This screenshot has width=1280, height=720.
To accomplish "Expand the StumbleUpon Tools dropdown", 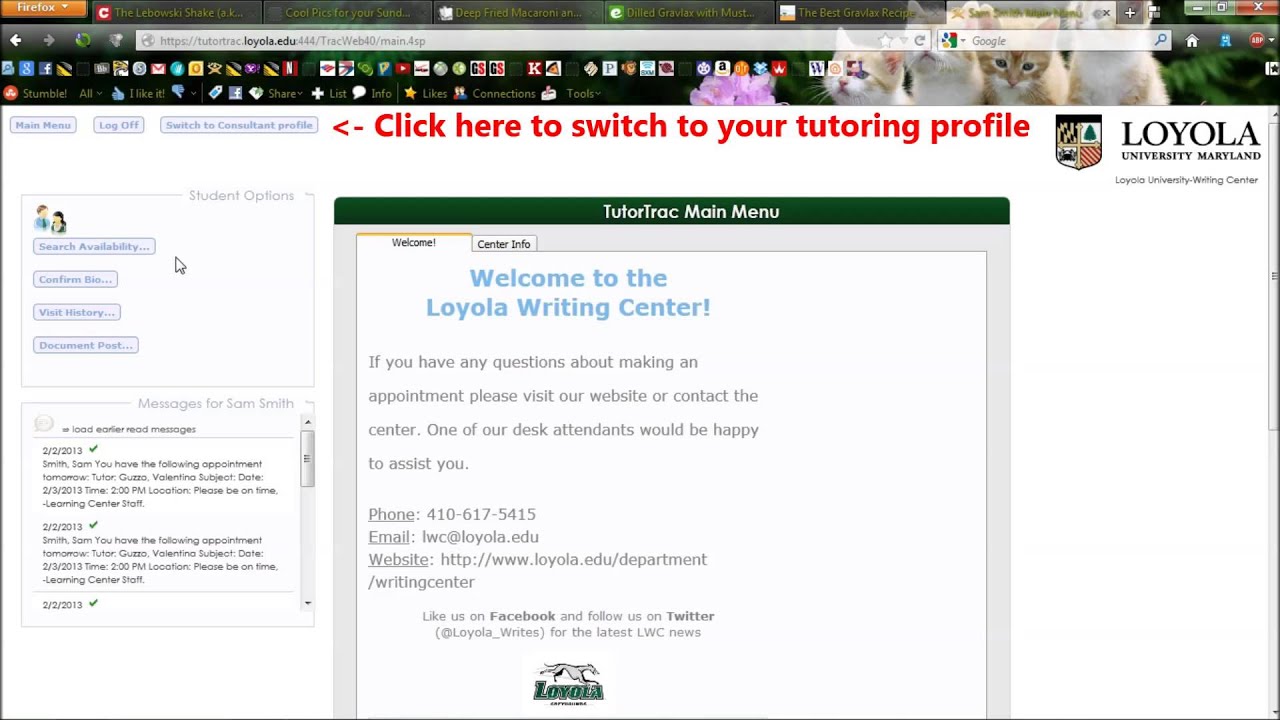I will (583, 93).
